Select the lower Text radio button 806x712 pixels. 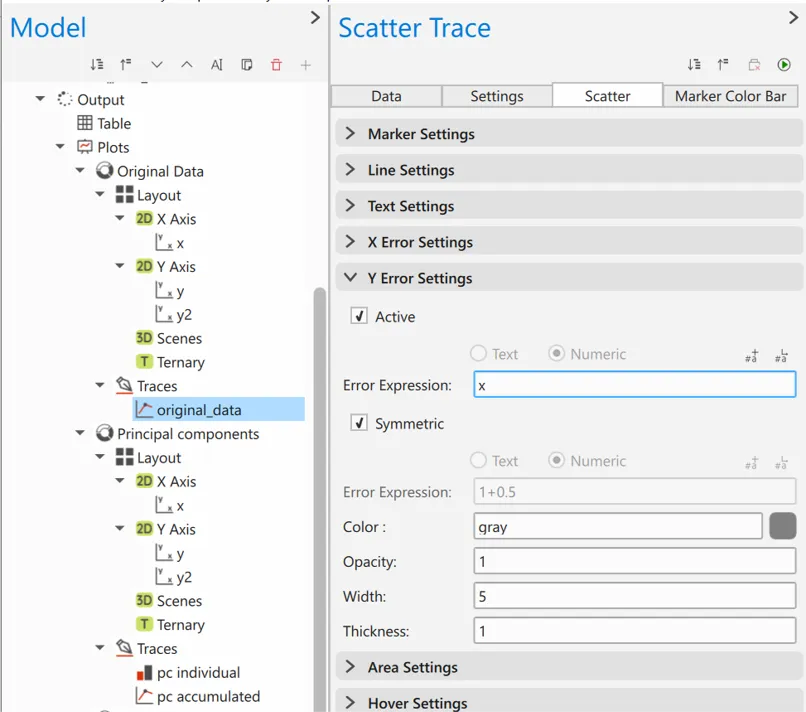tap(478, 460)
